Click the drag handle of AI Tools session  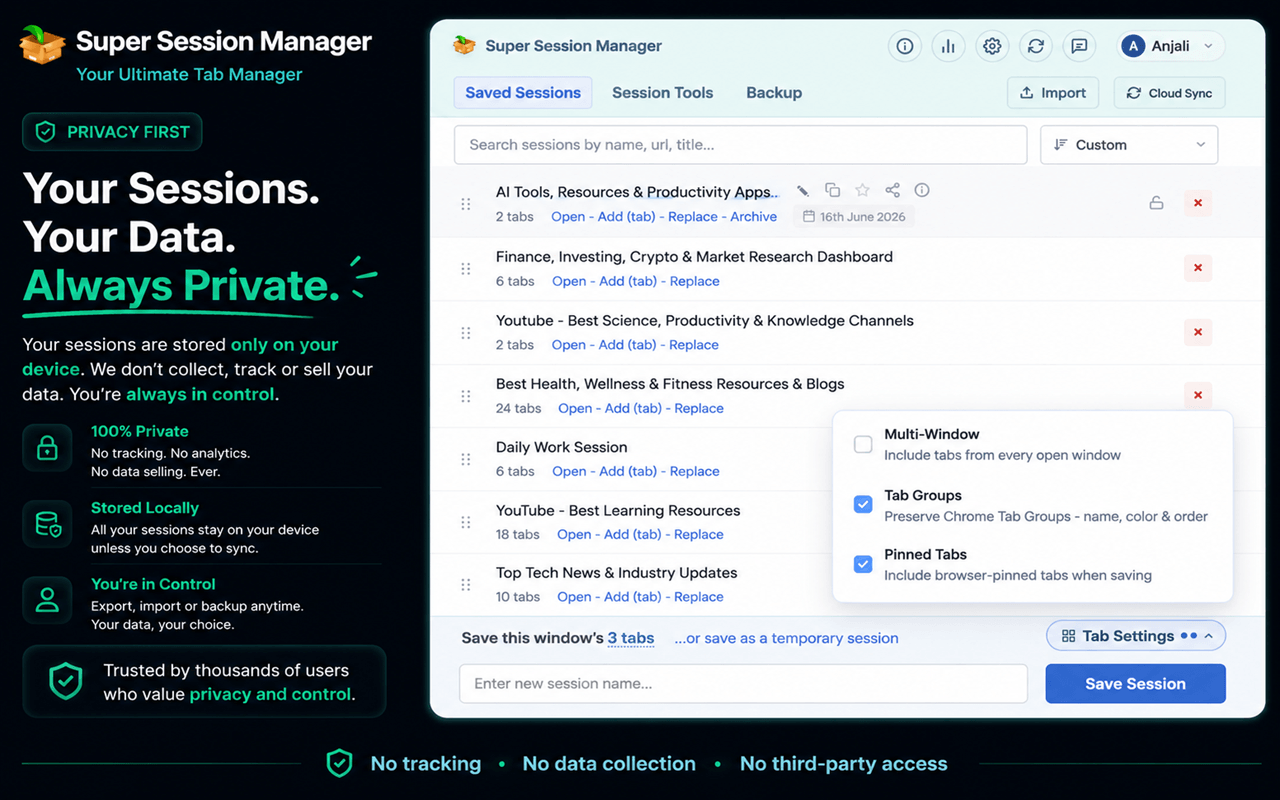466,204
